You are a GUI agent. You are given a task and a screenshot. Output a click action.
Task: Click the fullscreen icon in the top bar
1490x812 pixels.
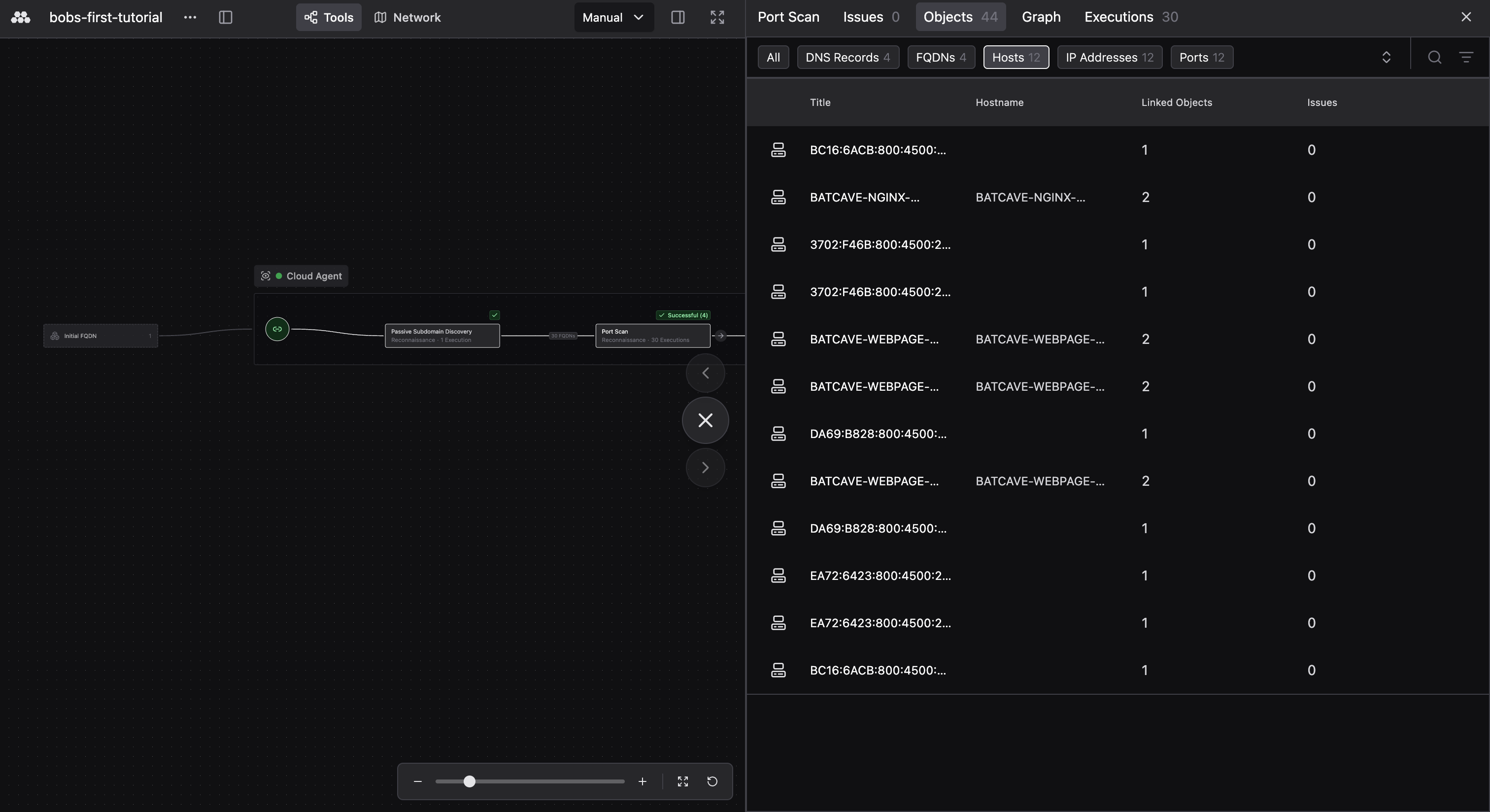tap(716, 17)
